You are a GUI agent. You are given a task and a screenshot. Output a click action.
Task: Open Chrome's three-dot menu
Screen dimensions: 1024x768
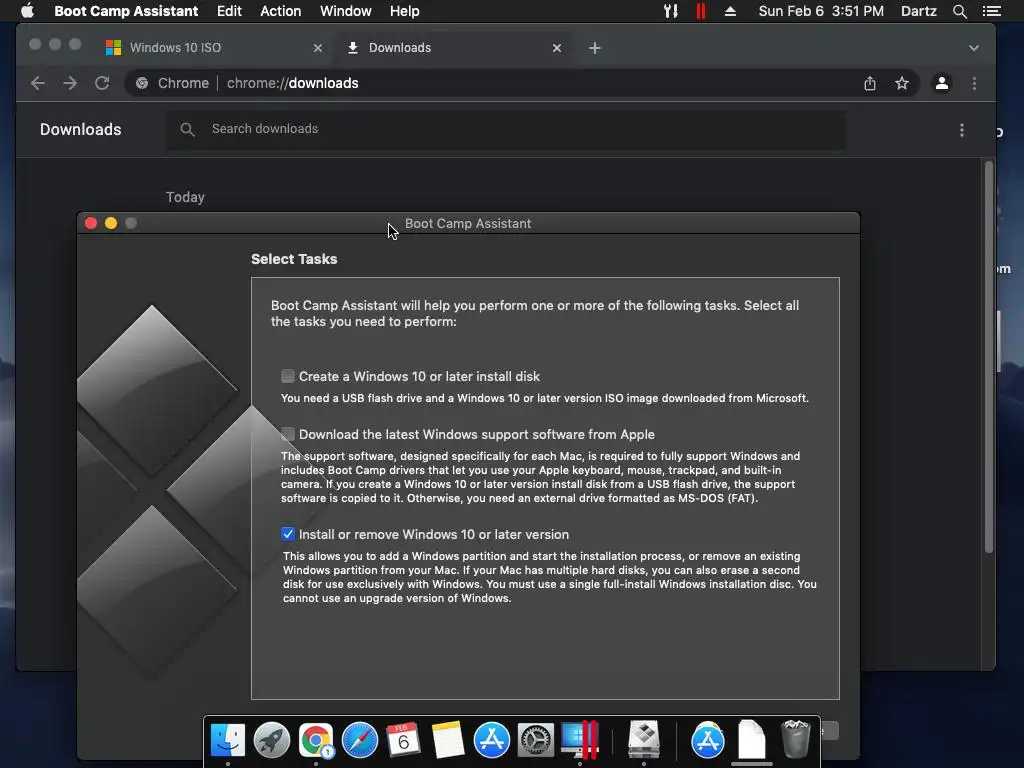974,83
